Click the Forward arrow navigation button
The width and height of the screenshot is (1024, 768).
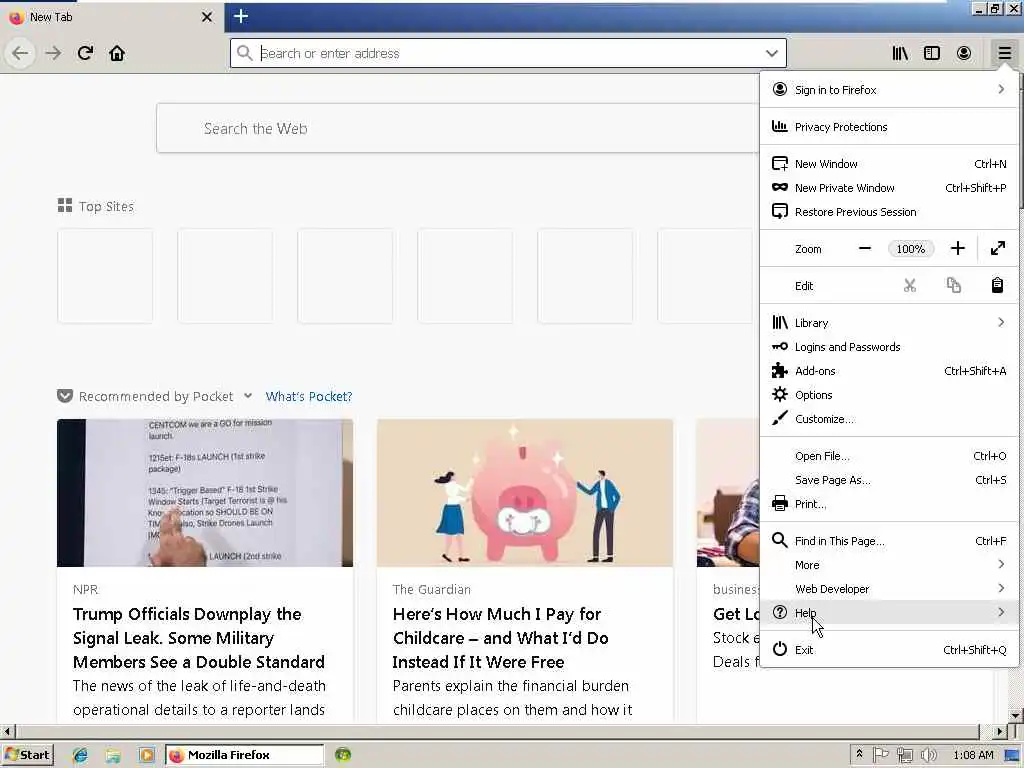(x=54, y=53)
